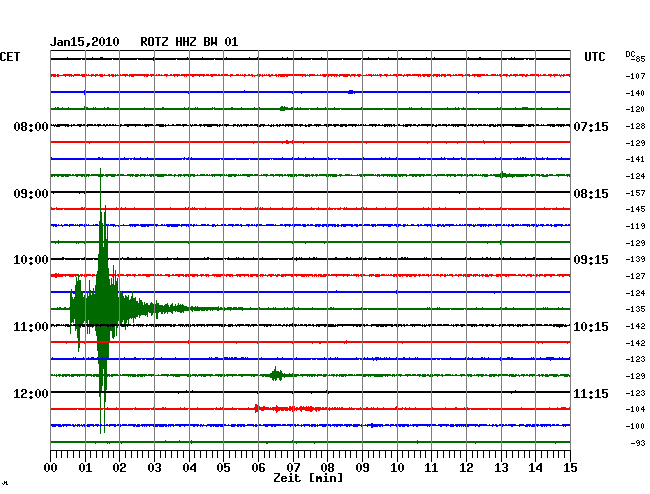This screenshot has height=494, width=650.
Task: Select the 10:00 CET time label
Action: point(31,260)
